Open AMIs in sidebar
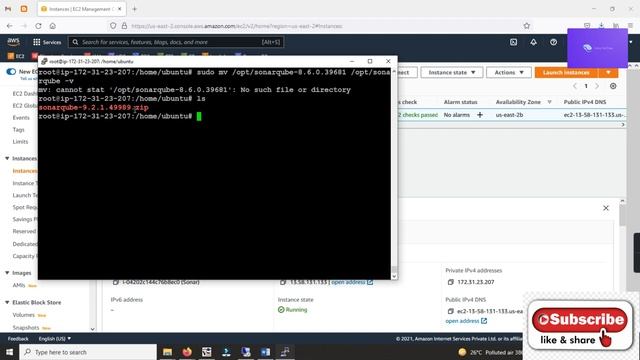This screenshot has width=640, height=360. point(19,285)
